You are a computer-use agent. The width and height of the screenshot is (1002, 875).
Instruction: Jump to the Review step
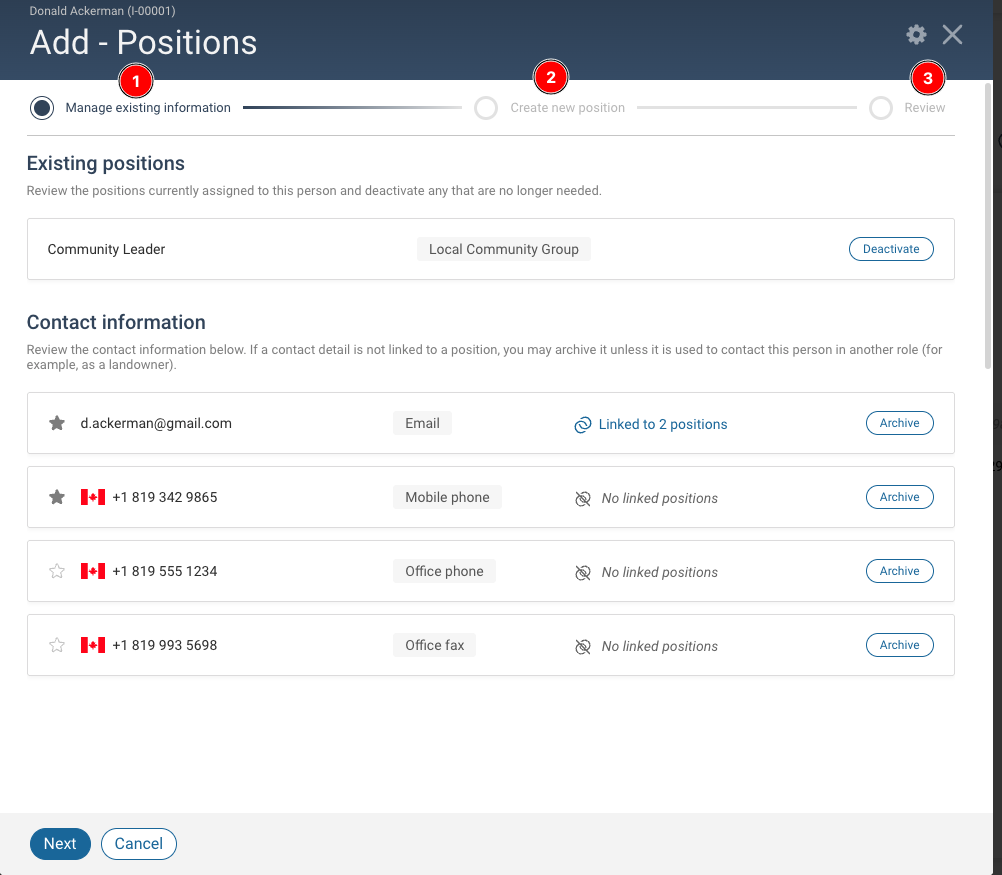point(881,108)
